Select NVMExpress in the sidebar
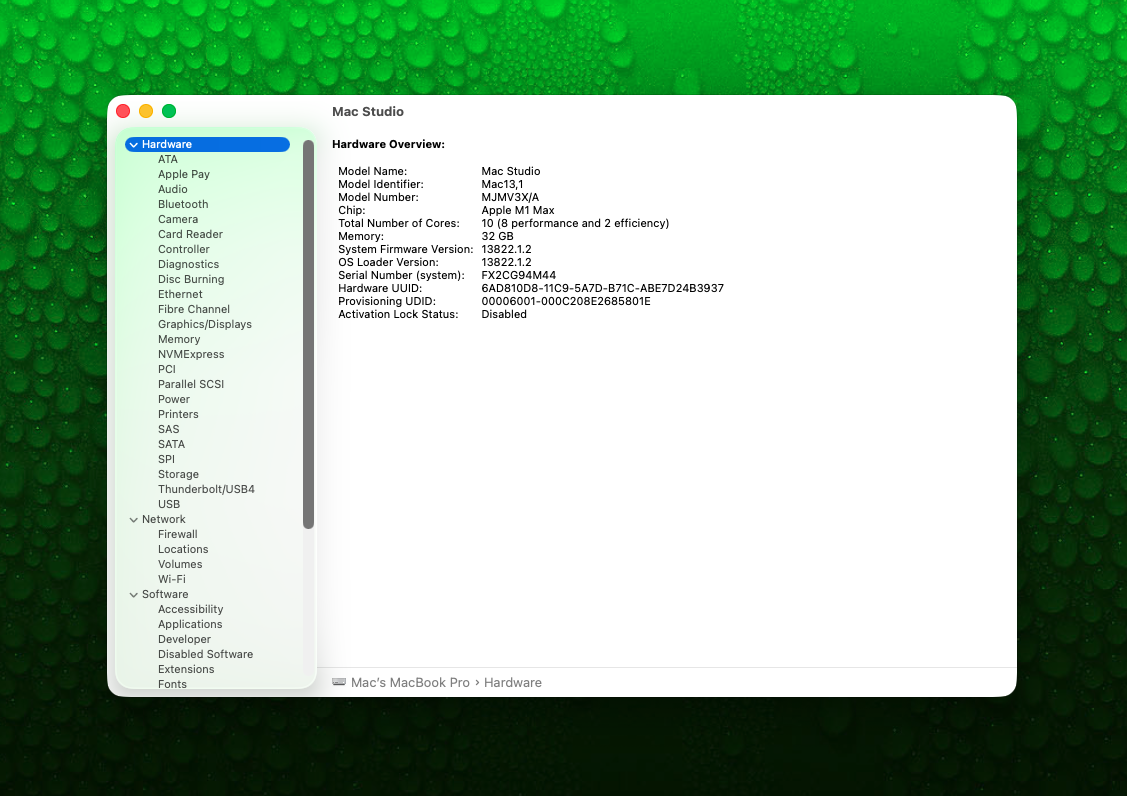Image resolution: width=1127 pixels, height=796 pixels. tap(191, 354)
